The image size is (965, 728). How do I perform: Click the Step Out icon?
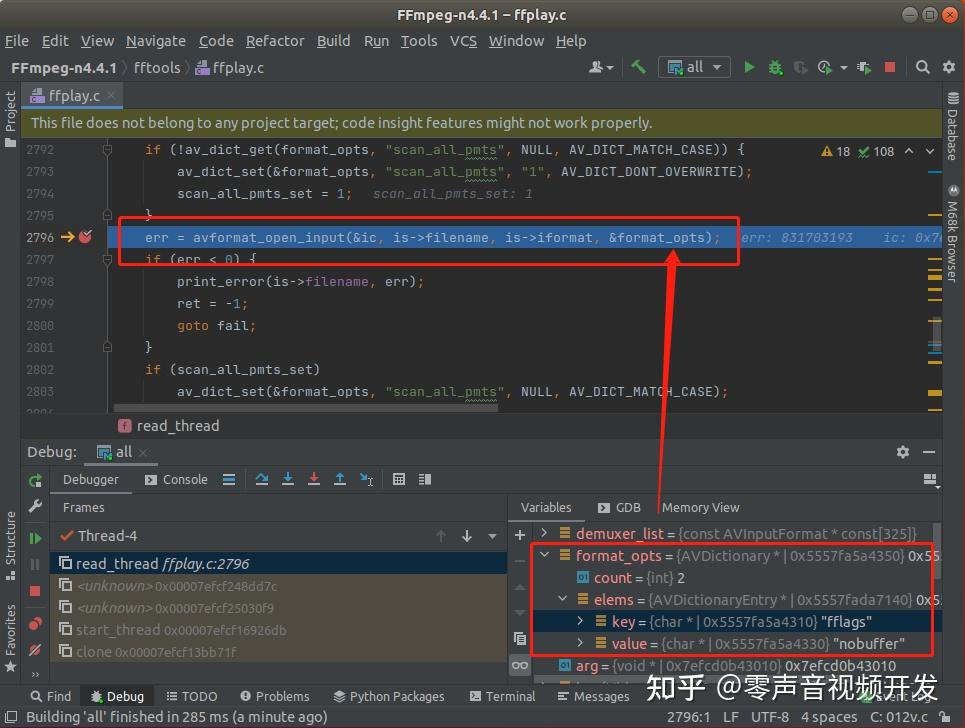pyautogui.click(x=340, y=479)
